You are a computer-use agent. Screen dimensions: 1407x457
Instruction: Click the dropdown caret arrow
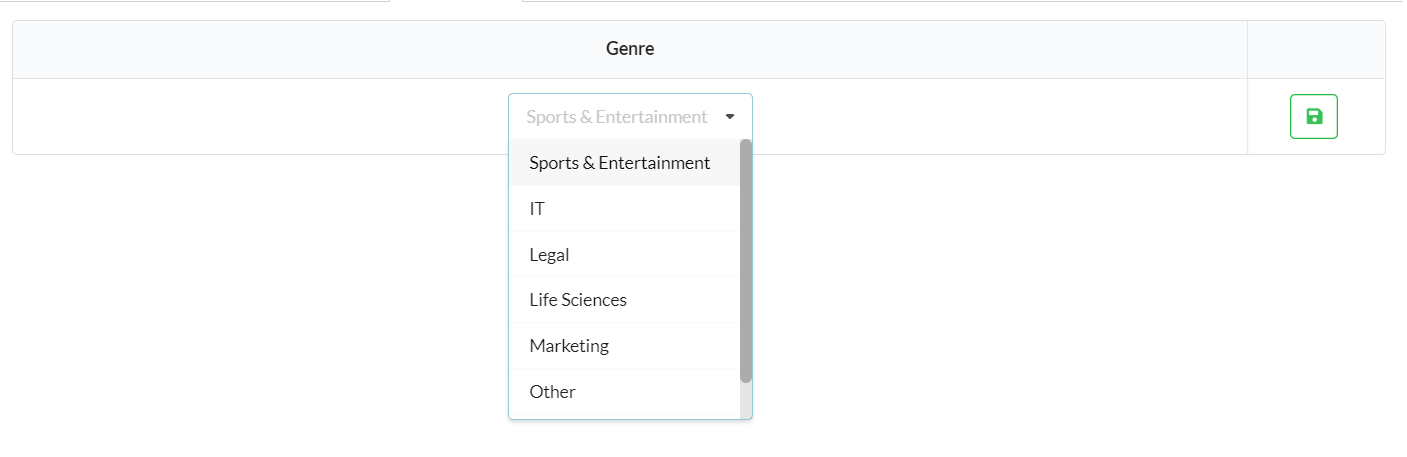[730, 117]
